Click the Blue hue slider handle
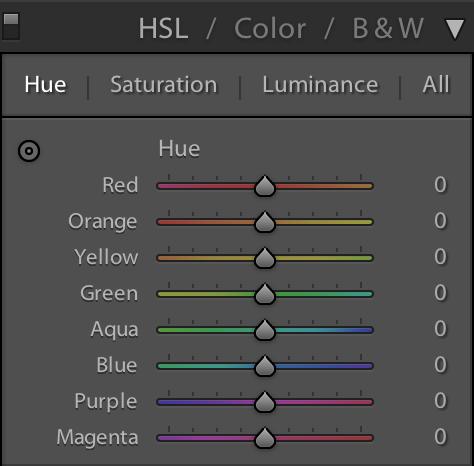The height and width of the screenshot is (466, 474). (x=265, y=366)
